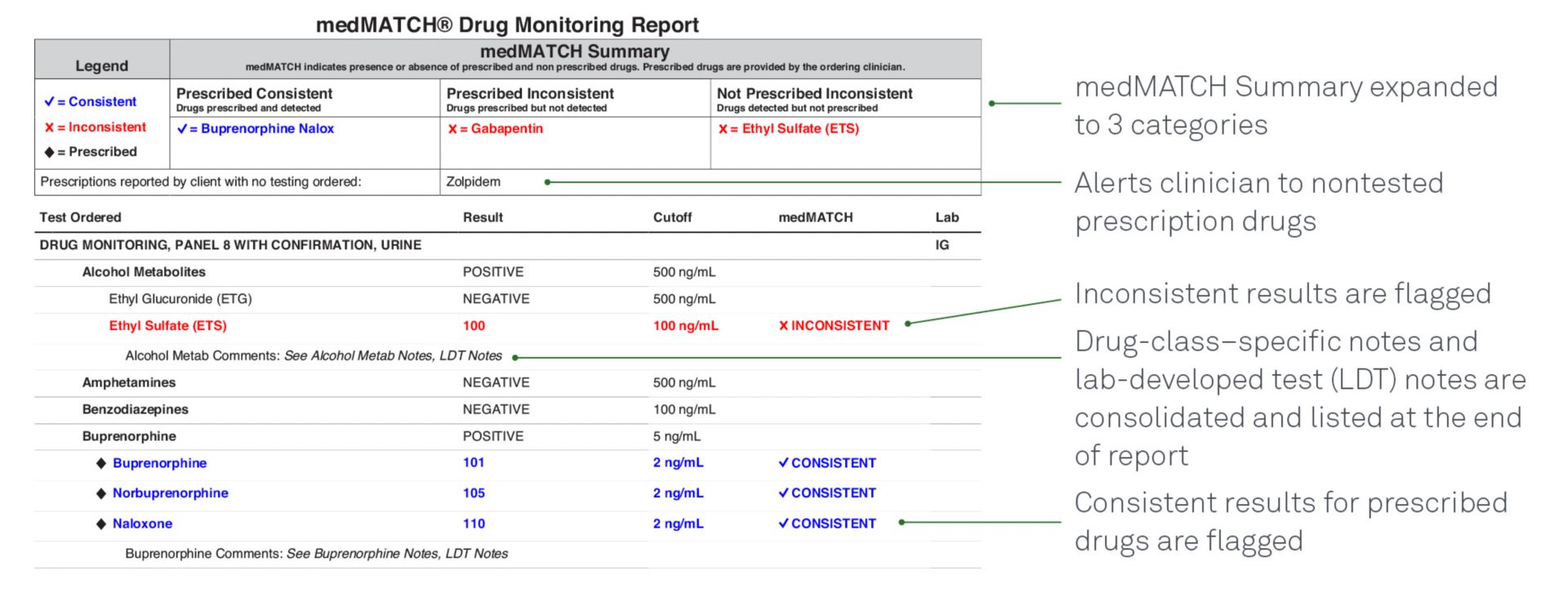
Task: Click the '100 ng/mL' cutoff for Benzodiazepines
Action: click(684, 408)
